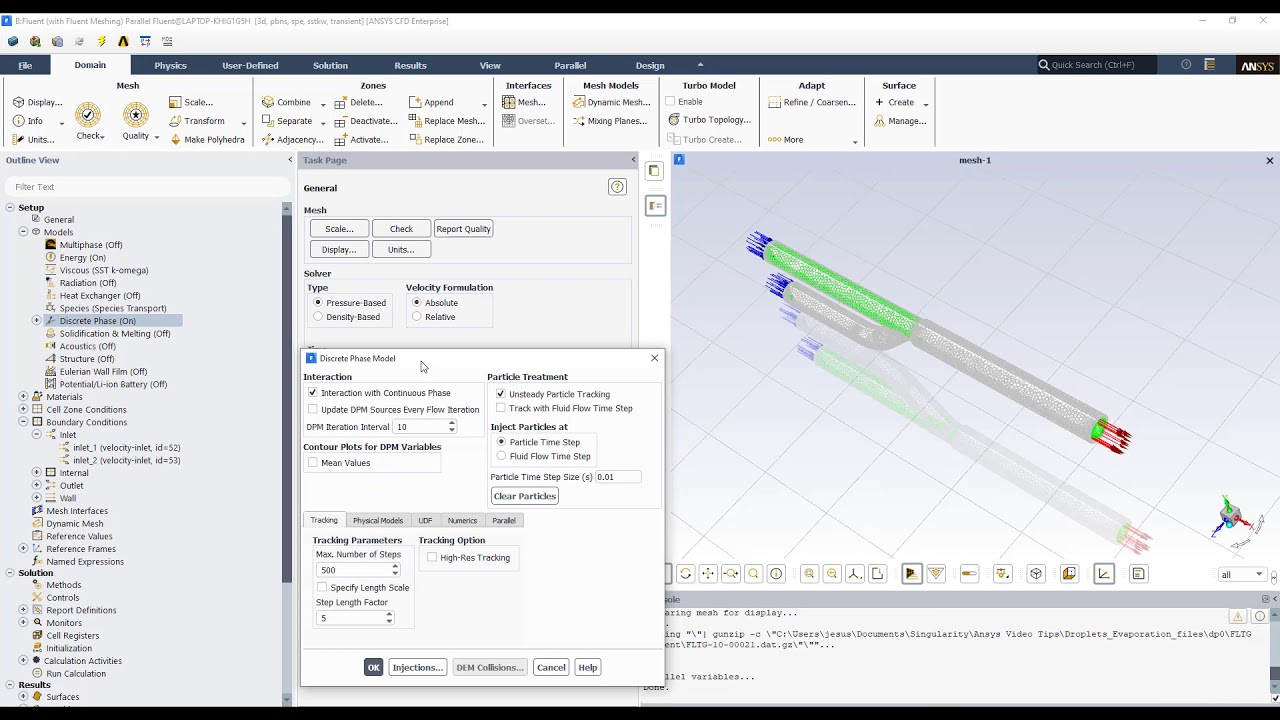Open the Numerics tab in dialog
This screenshot has width=1280, height=720.
tap(462, 520)
